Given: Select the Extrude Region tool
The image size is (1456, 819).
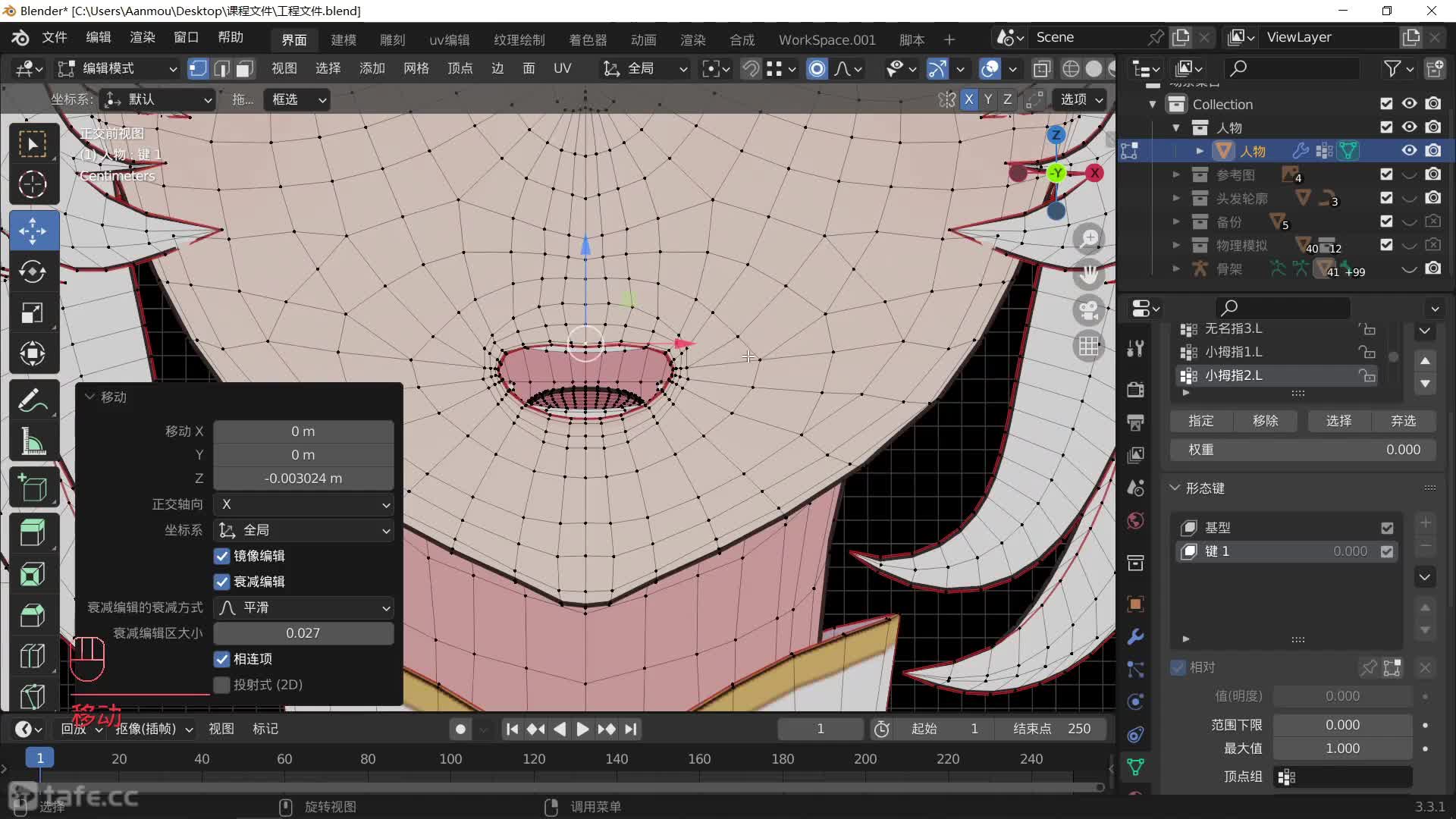Looking at the screenshot, I should 33,533.
